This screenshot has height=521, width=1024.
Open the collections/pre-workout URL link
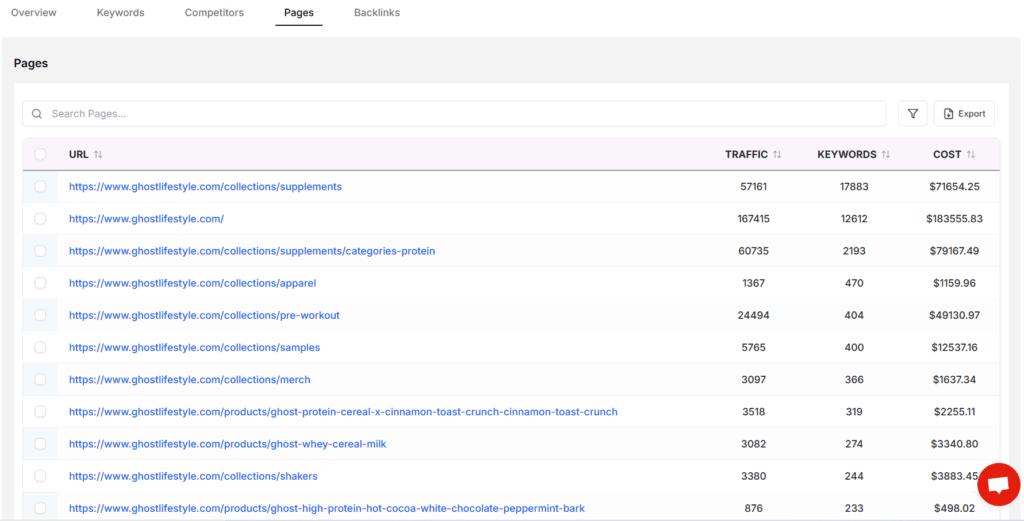pos(204,315)
